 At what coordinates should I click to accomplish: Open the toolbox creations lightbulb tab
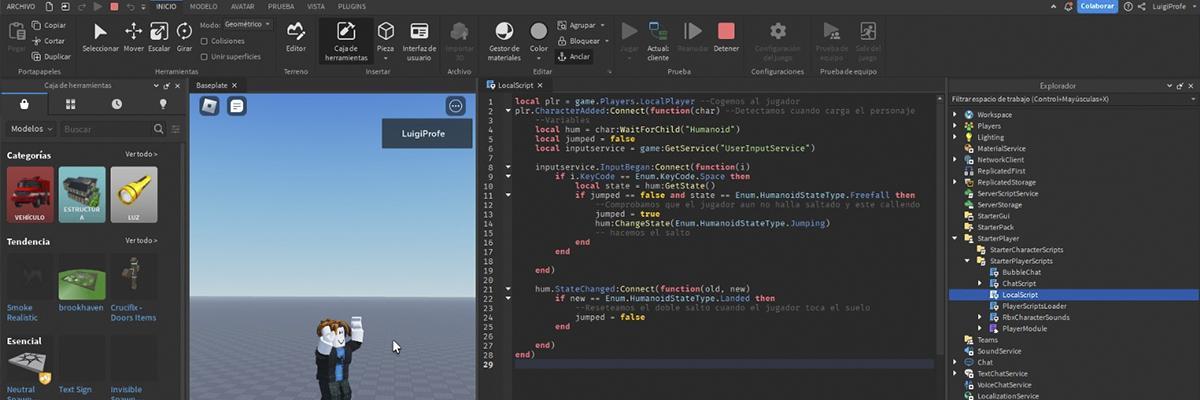pos(163,104)
